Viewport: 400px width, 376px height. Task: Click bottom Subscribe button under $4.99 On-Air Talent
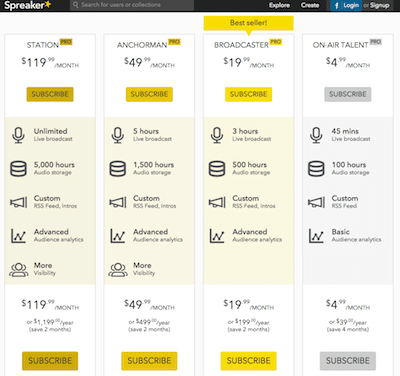[x=348, y=361]
